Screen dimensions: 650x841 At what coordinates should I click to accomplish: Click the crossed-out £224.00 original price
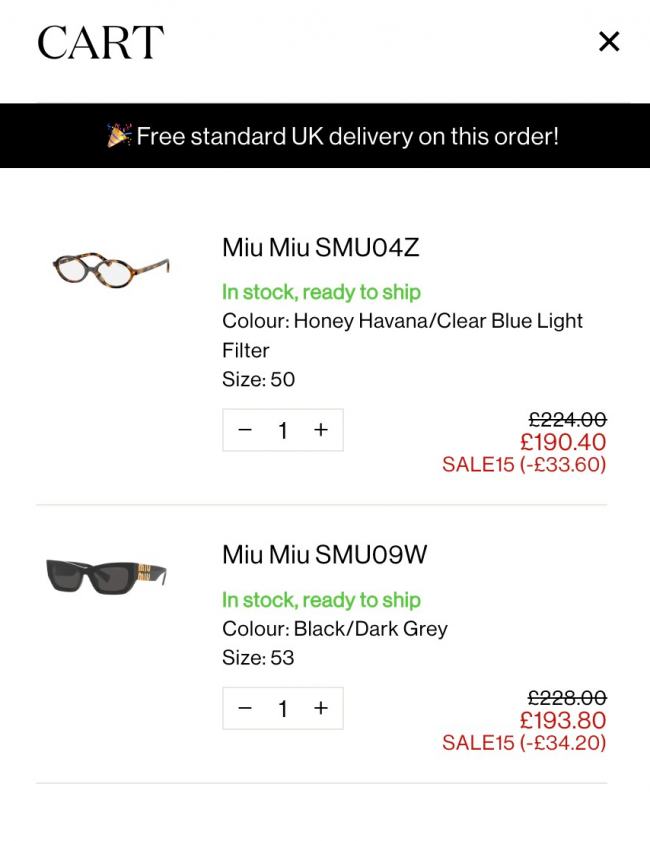pyautogui.click(x=567, y=420)
